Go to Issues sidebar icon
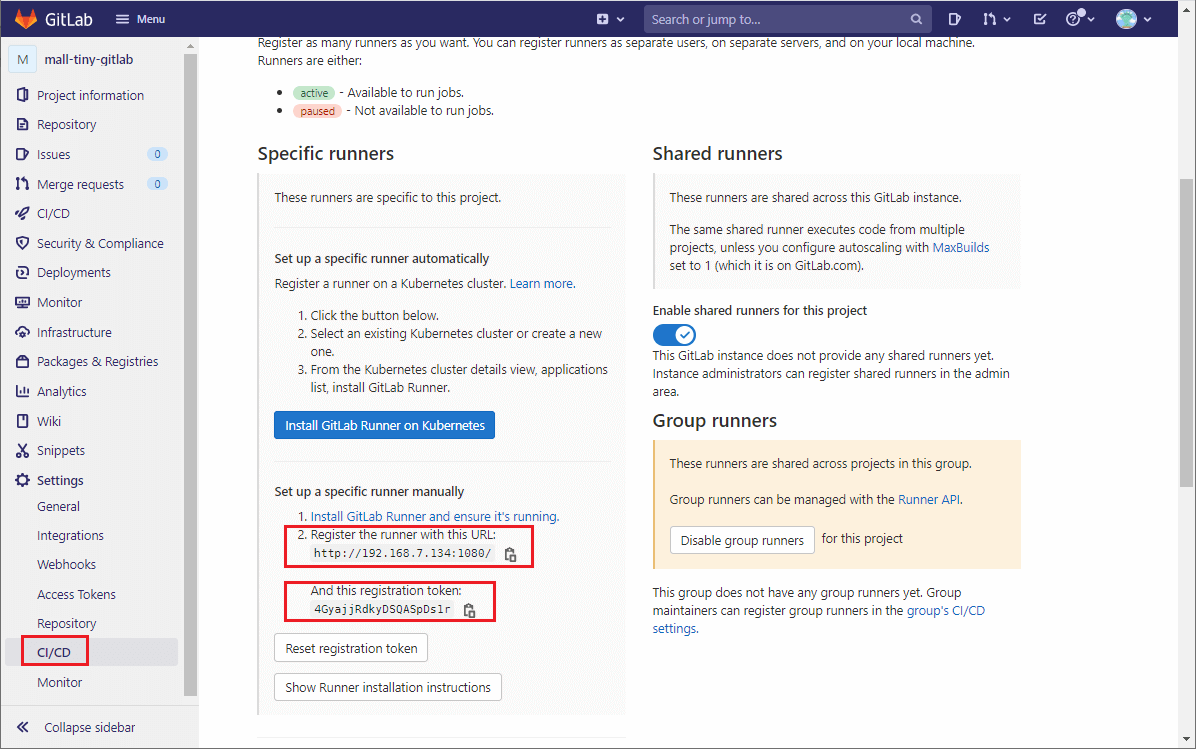The width and height of the screenshot is (1196, 749). point(22,154)
